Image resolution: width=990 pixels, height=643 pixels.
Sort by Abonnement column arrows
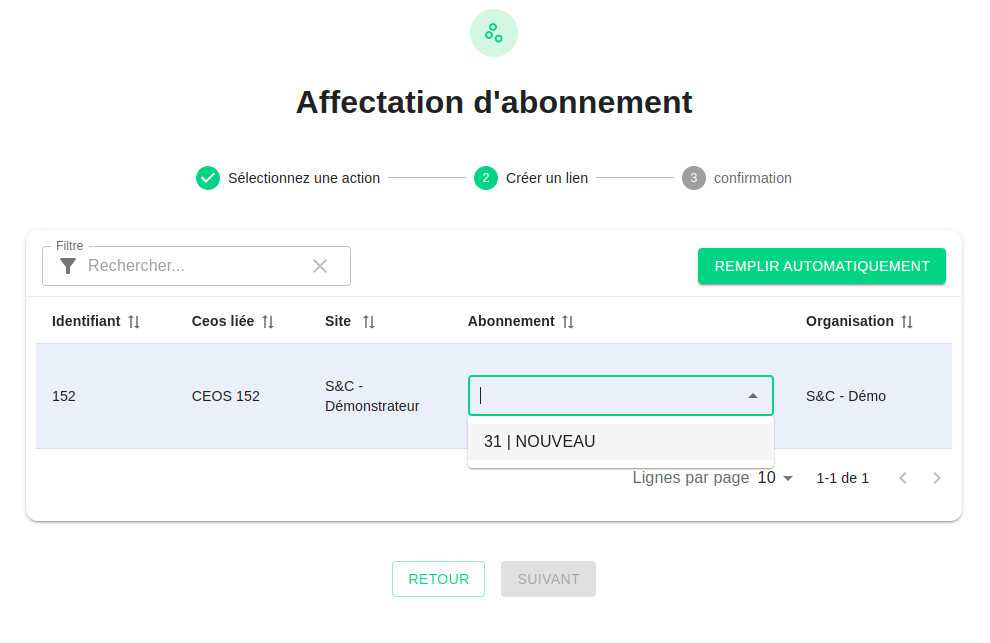click(568, 322)
